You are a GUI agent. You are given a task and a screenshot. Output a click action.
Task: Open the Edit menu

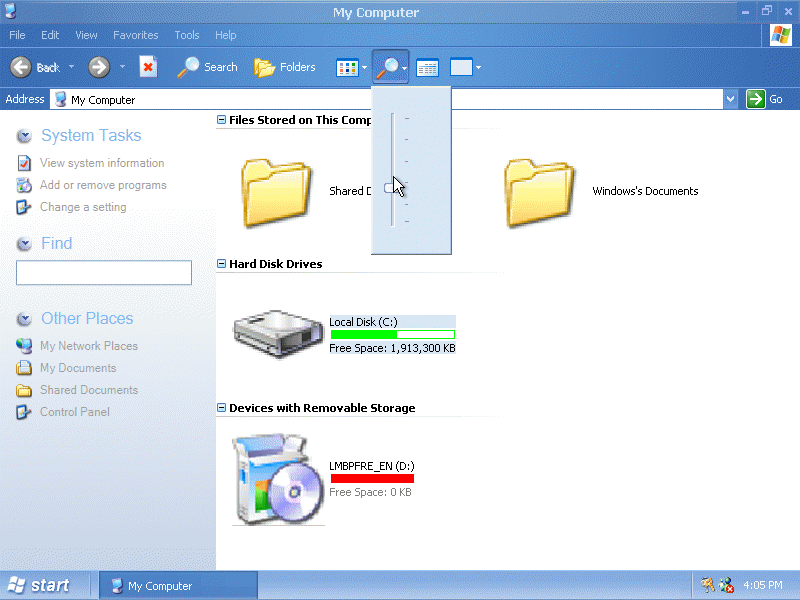tap(50, 35)
